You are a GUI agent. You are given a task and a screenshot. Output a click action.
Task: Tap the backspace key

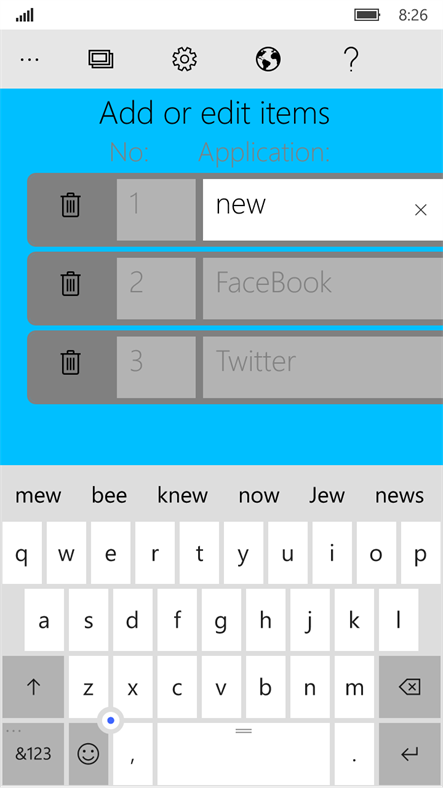[409, 687]
